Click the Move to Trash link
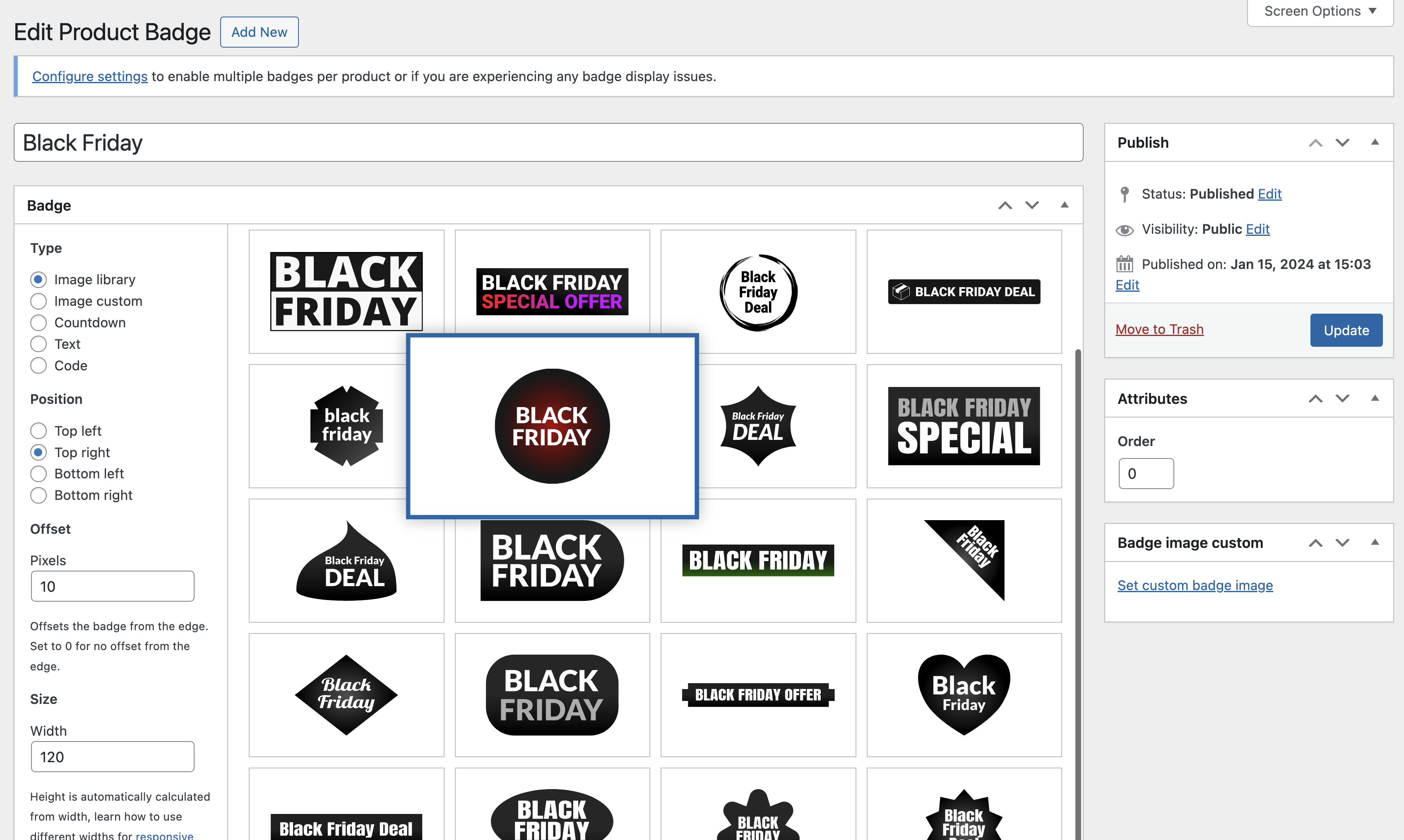 [x=1159, y=329]
